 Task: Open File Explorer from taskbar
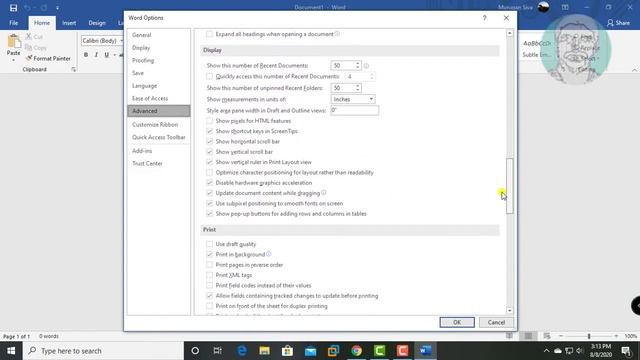[x=264, y=351]
